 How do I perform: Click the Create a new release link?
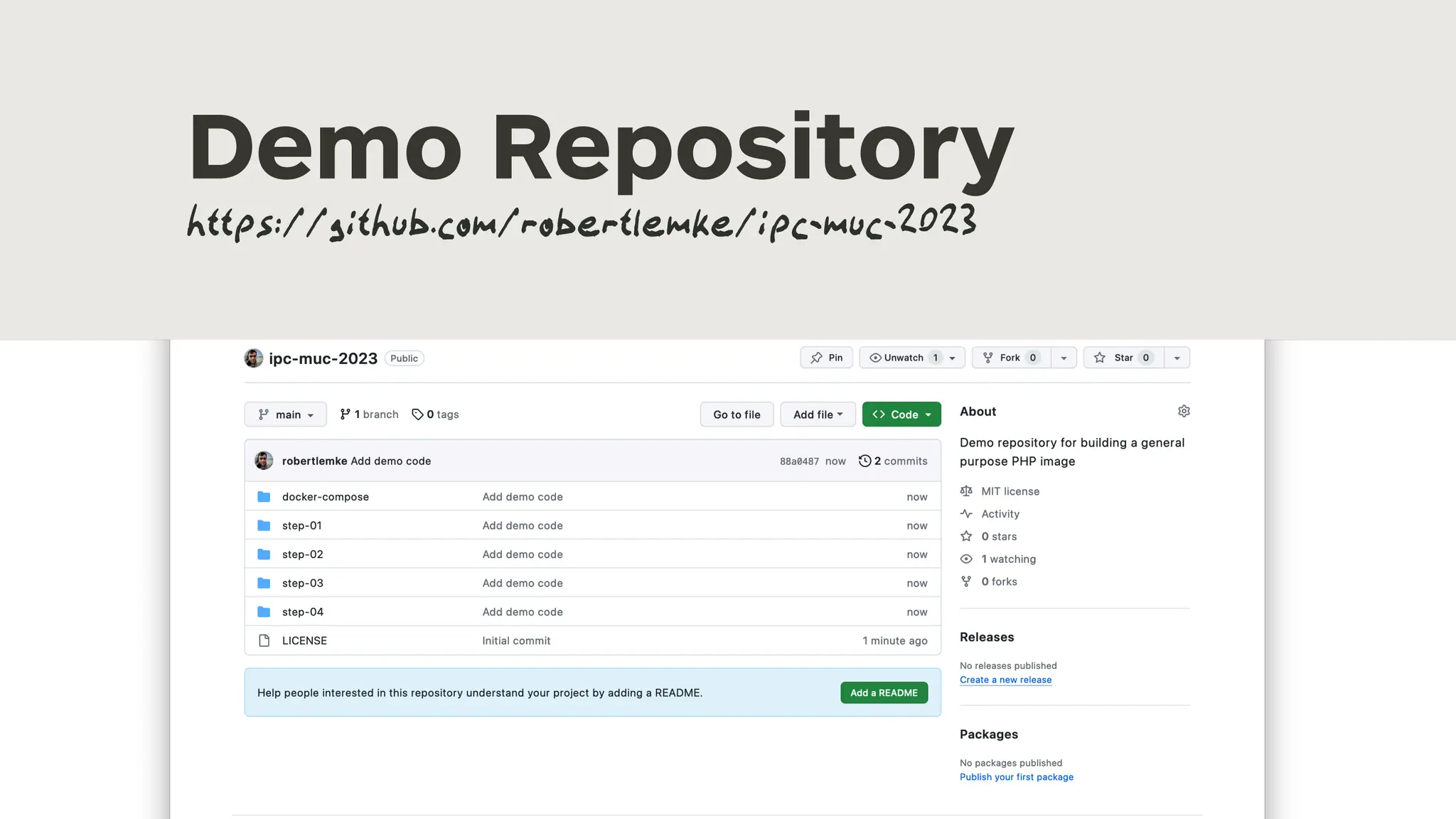coord(1005,680)
